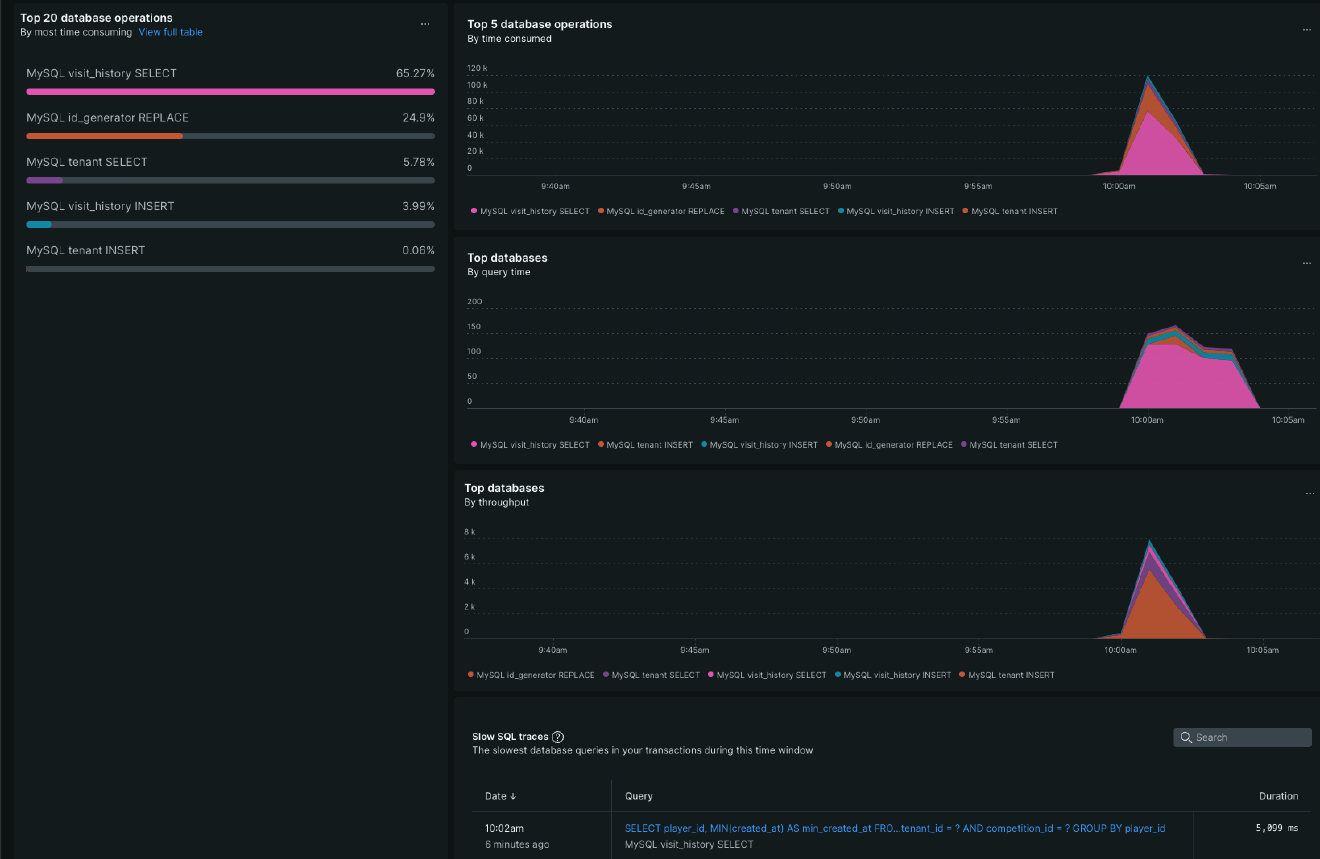
Task: Open the options menu on Top 20 database operations panel
Action: 424,22
